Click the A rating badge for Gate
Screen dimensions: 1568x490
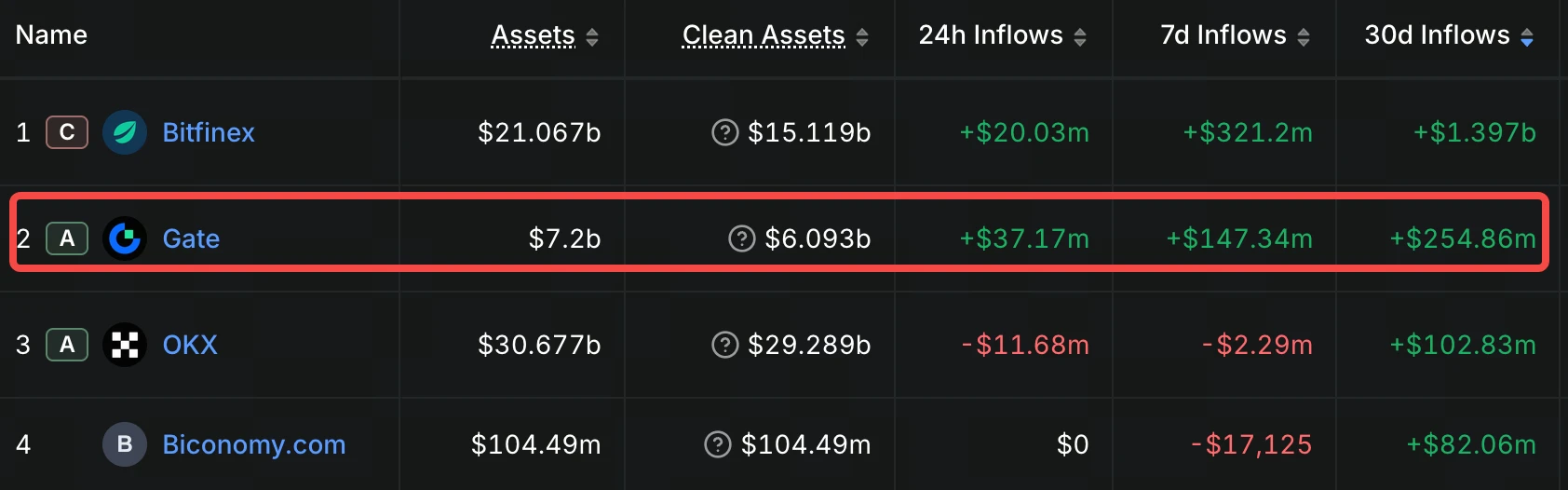(x=67, y=238)
